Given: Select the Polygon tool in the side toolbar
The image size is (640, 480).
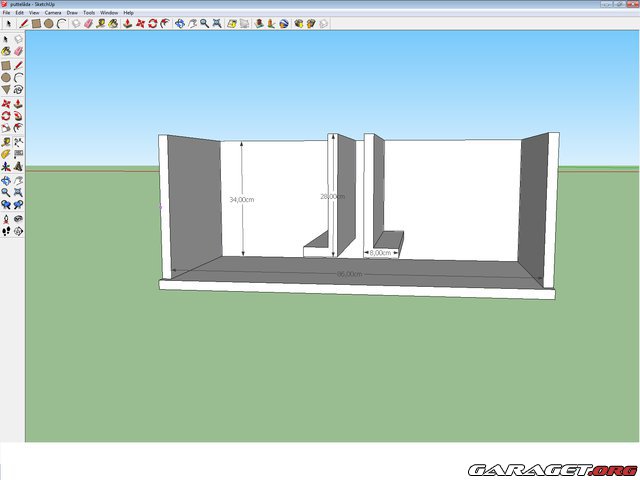Looking at the screenshot, I should tap(6, 89).
